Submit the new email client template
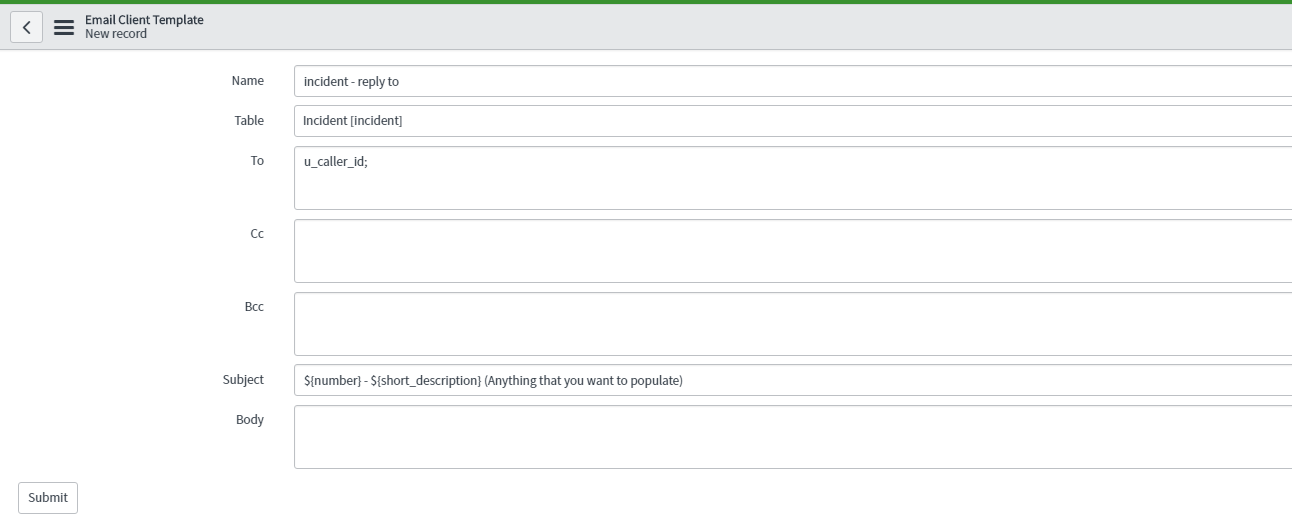Viewport: 1292px width, 530px height. coord(48,497)
